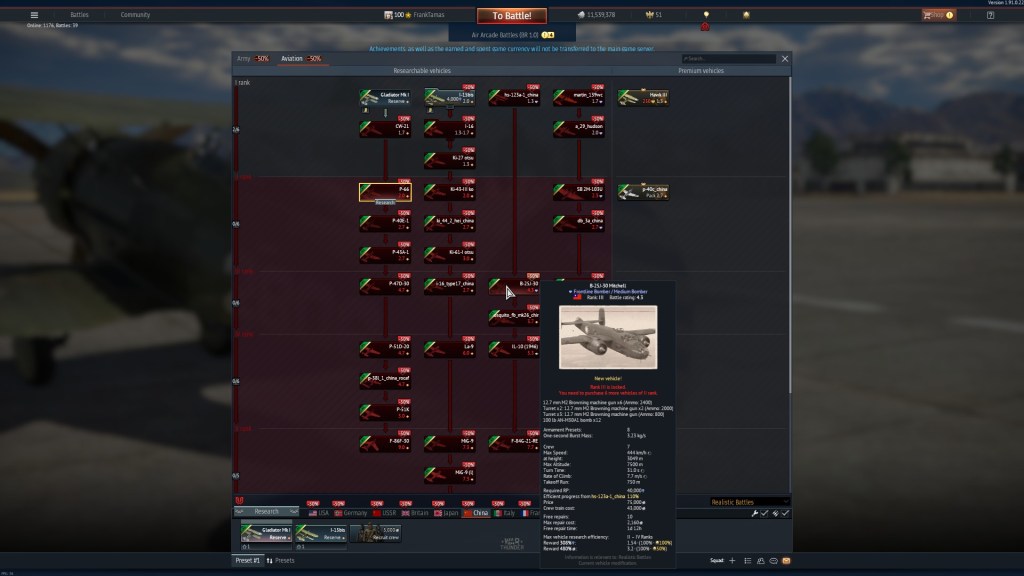Open the Community menu
Viewport: 1024px width, 576px height.
pos(135,15)
